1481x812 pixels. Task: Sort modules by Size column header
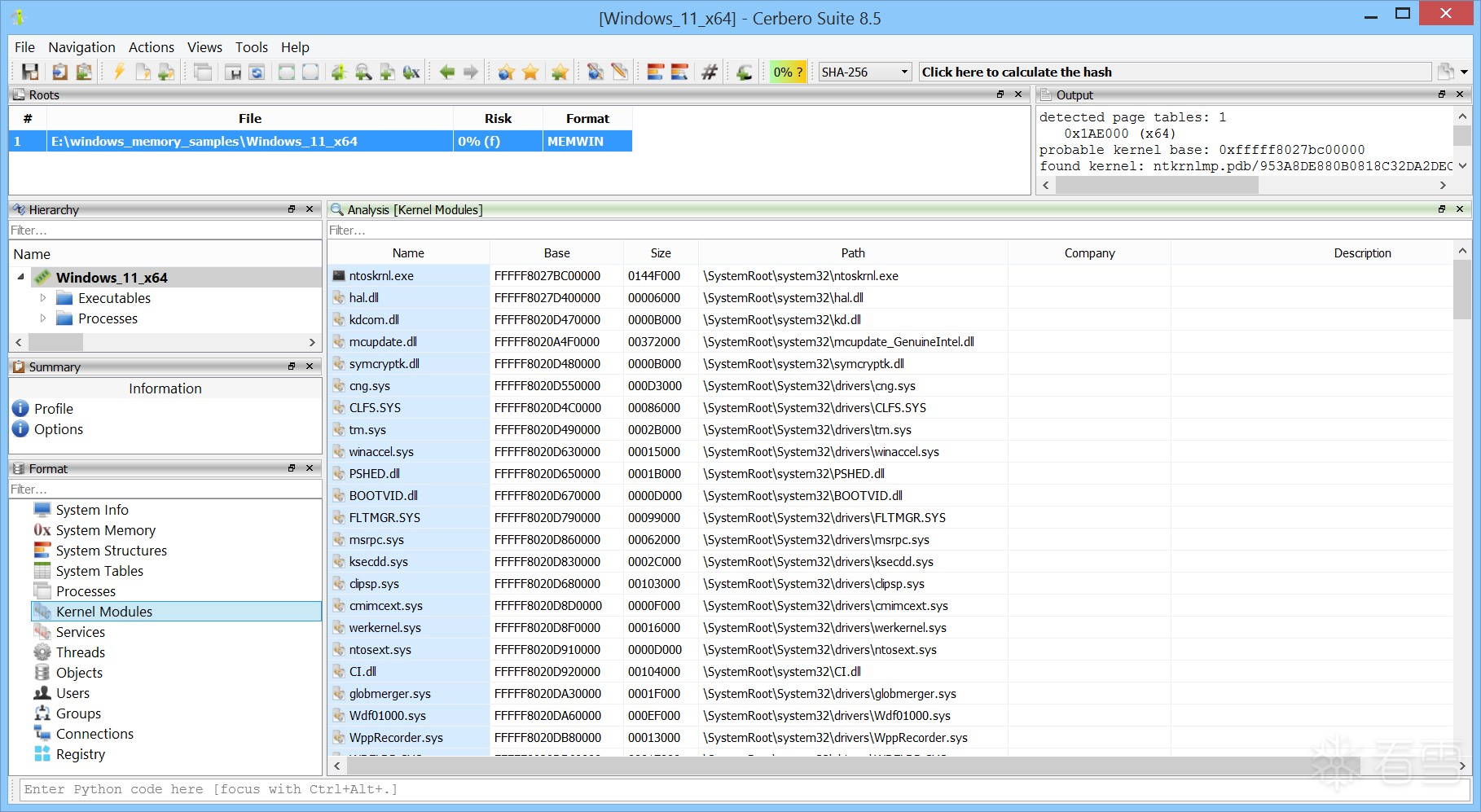(661, 253)
